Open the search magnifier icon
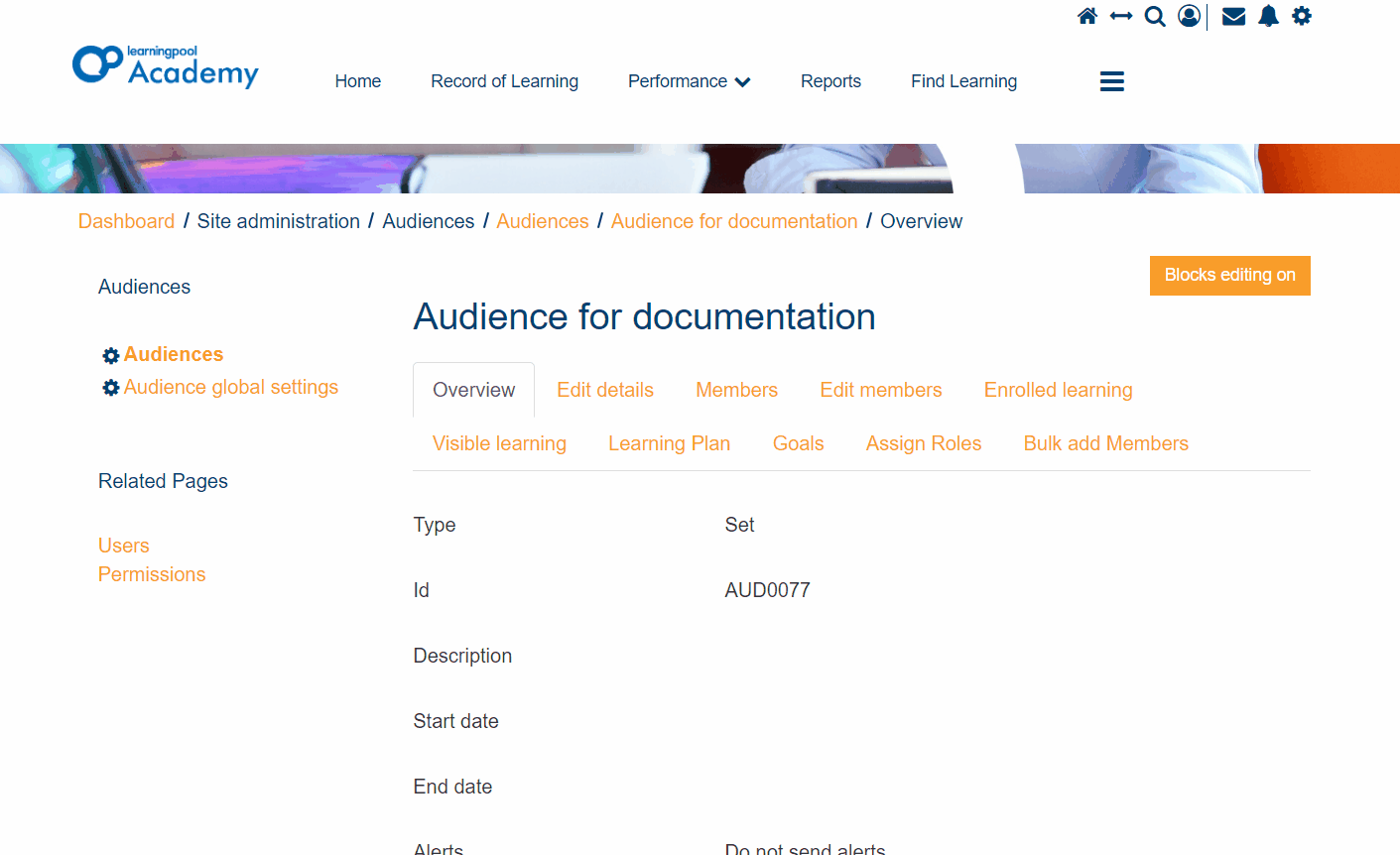 click(1154, 16)
